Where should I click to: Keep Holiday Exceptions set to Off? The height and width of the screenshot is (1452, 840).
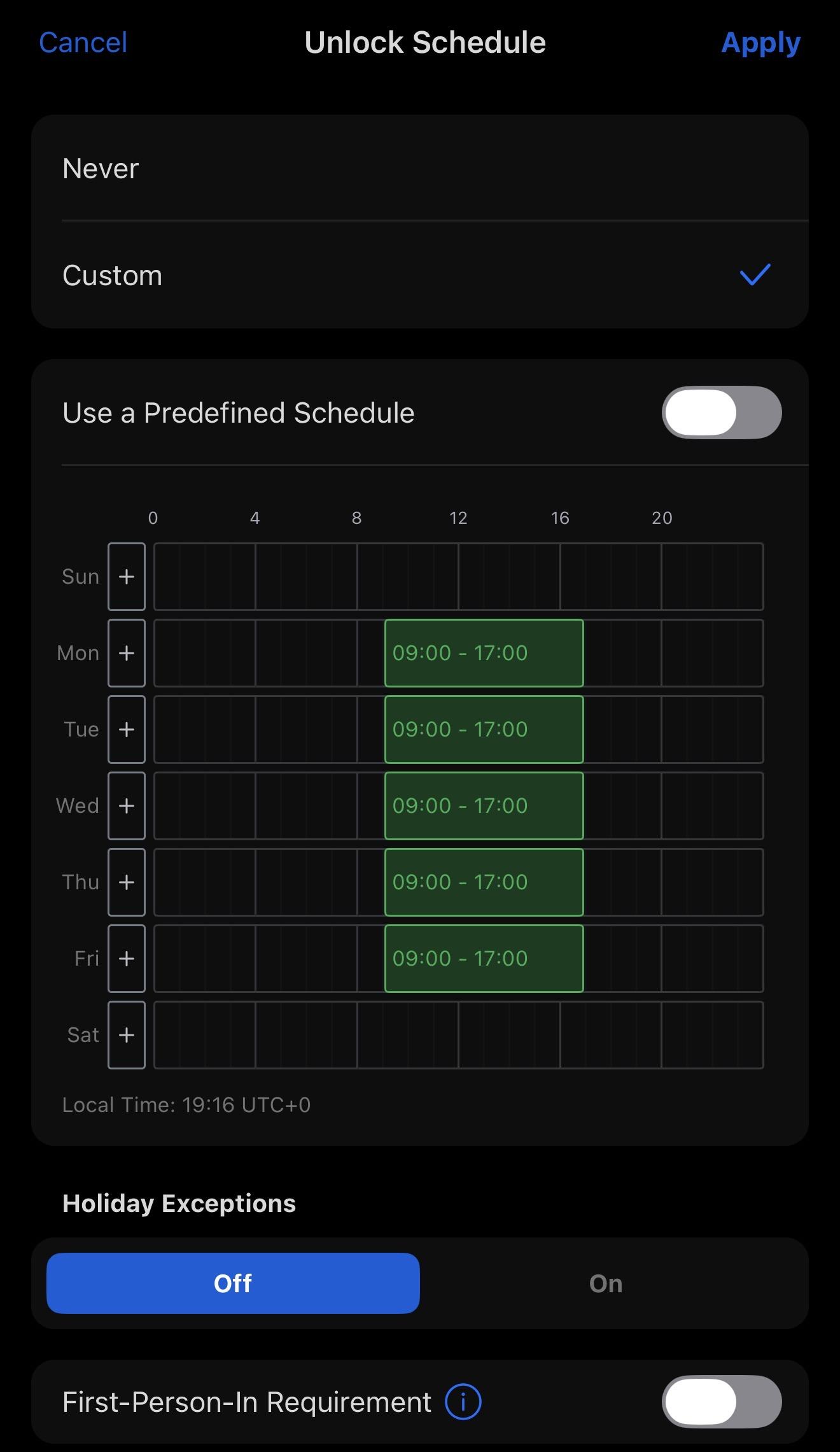[232, 1283]
